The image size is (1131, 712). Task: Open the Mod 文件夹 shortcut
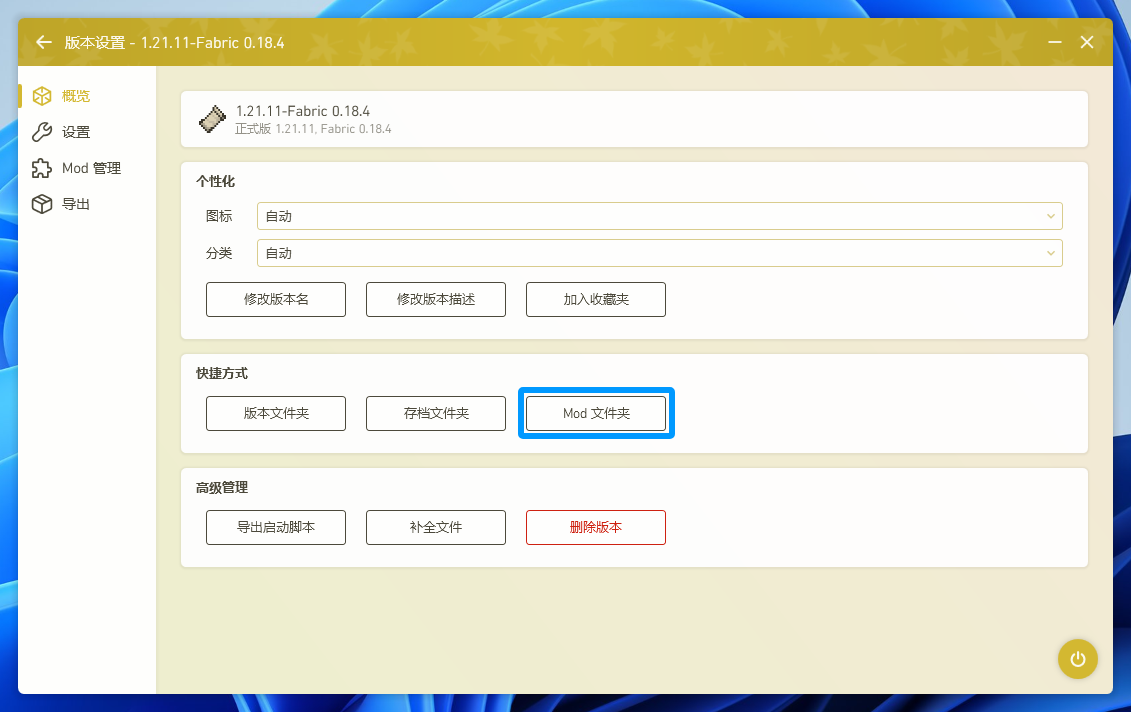click(x=596, y=413)
